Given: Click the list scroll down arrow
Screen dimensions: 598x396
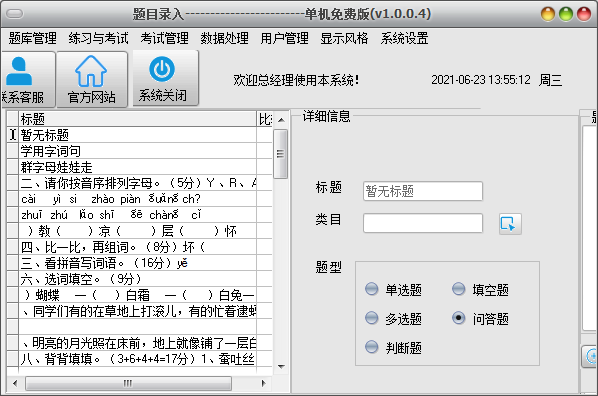Looking at the screenshot, I should [x=281, y=367].
